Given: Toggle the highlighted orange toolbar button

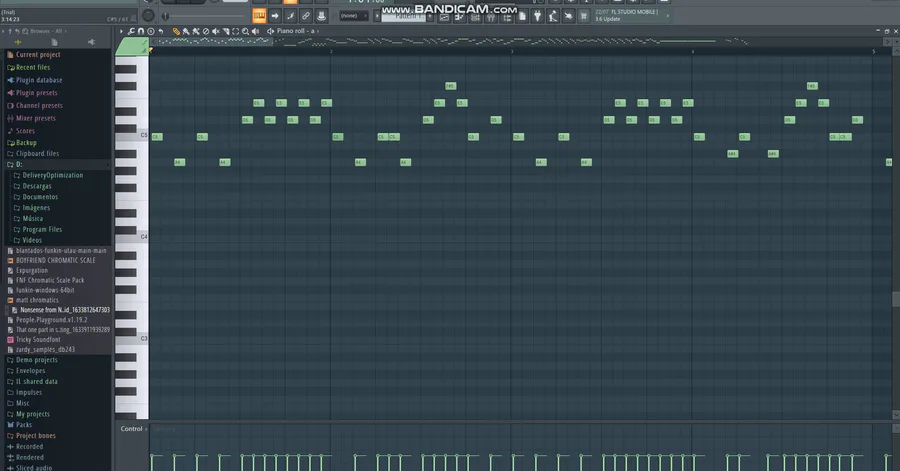Looking at the screenshot, I should coord(259,15).
